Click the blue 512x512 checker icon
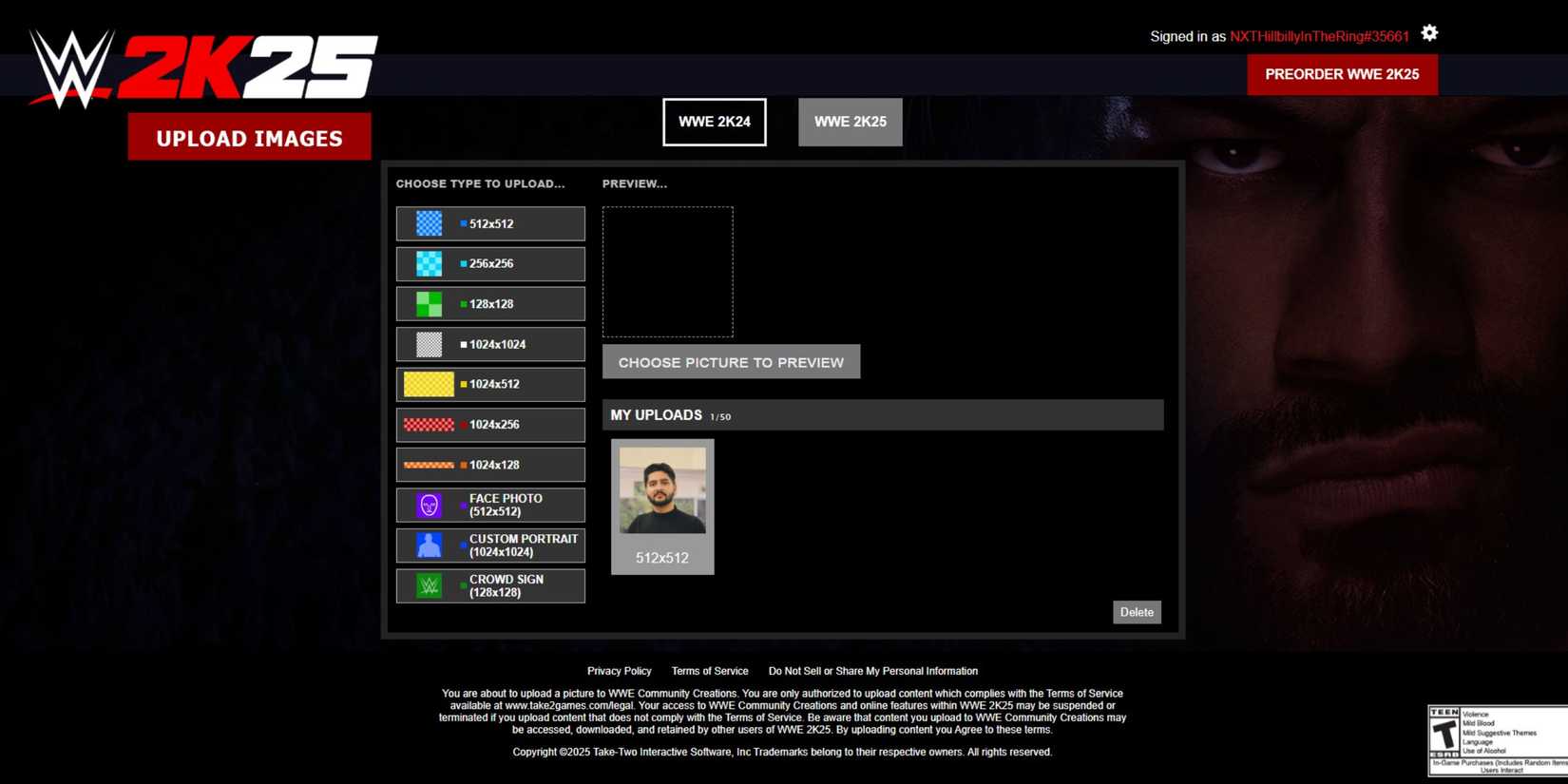1568x784 pixels. (429, 223)
